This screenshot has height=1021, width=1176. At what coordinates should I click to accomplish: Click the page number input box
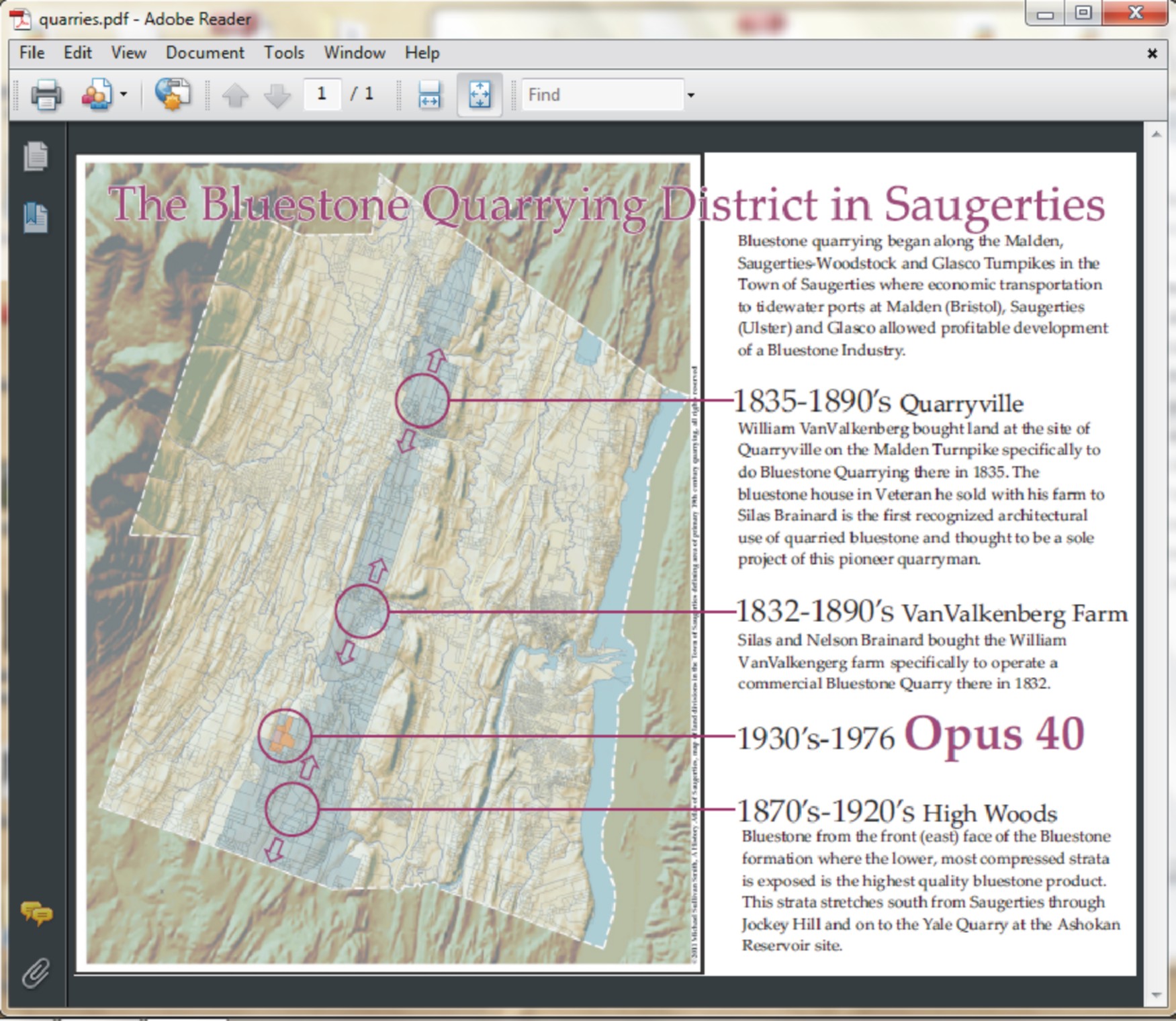(x=322, y=94)
